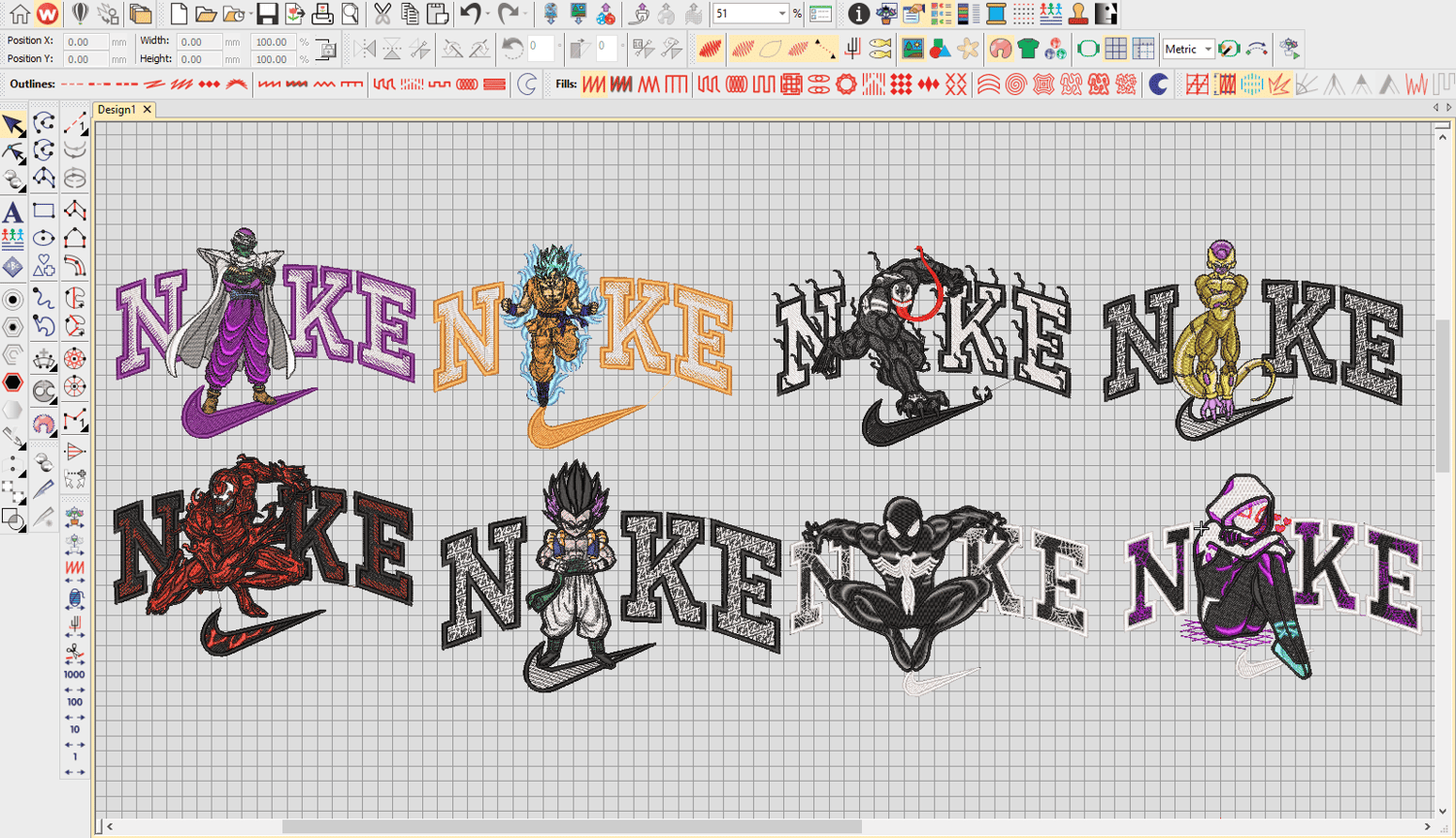Screen dimensions: 1456x838
Task: Pick the first dashed Outlines stitch type
Action: [72, 84]
